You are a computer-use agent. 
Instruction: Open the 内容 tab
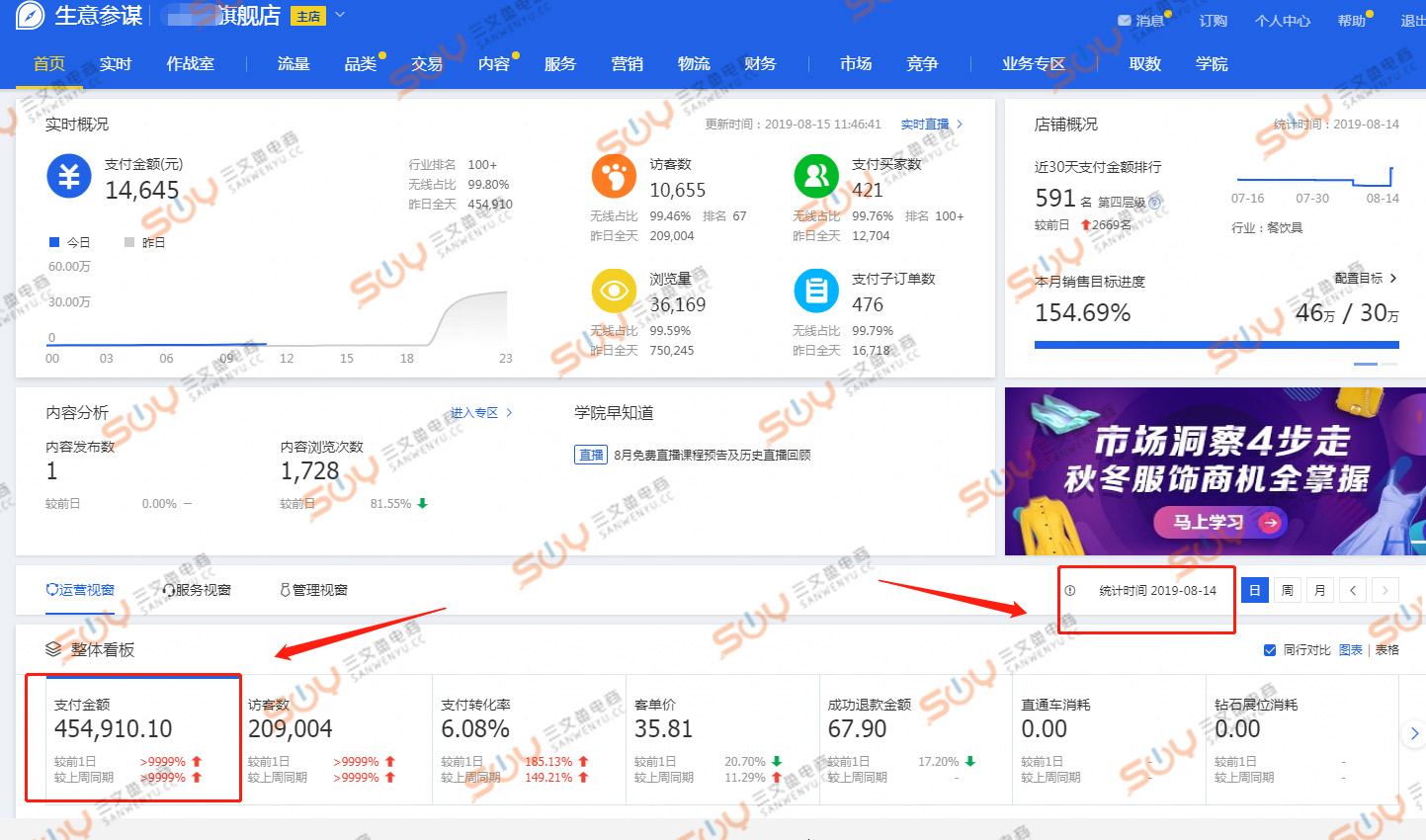(494, 63)
